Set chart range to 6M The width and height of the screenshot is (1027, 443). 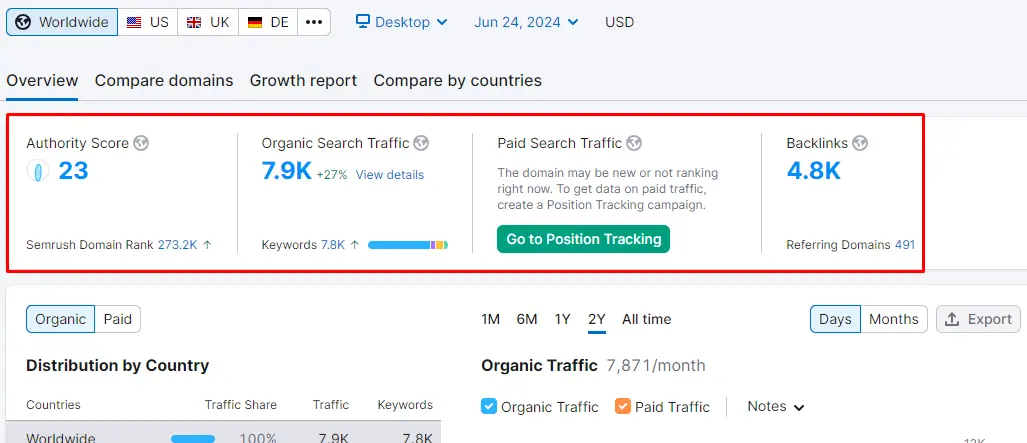point(527,319)
